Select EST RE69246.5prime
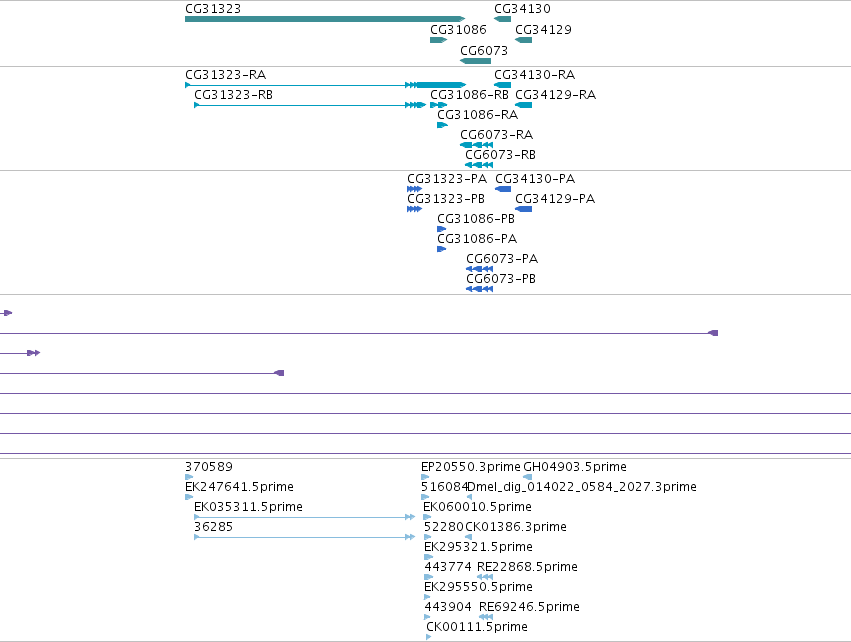The height and width of the screenshot is (642, 851). pyautogui.click(x=529, y=607)
